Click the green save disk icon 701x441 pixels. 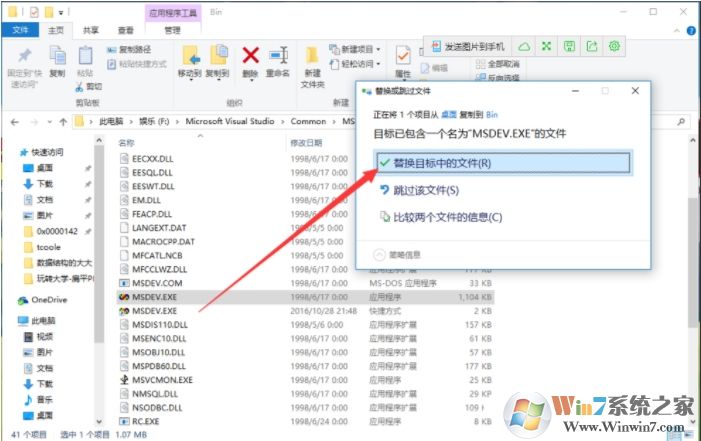point(569,46)
